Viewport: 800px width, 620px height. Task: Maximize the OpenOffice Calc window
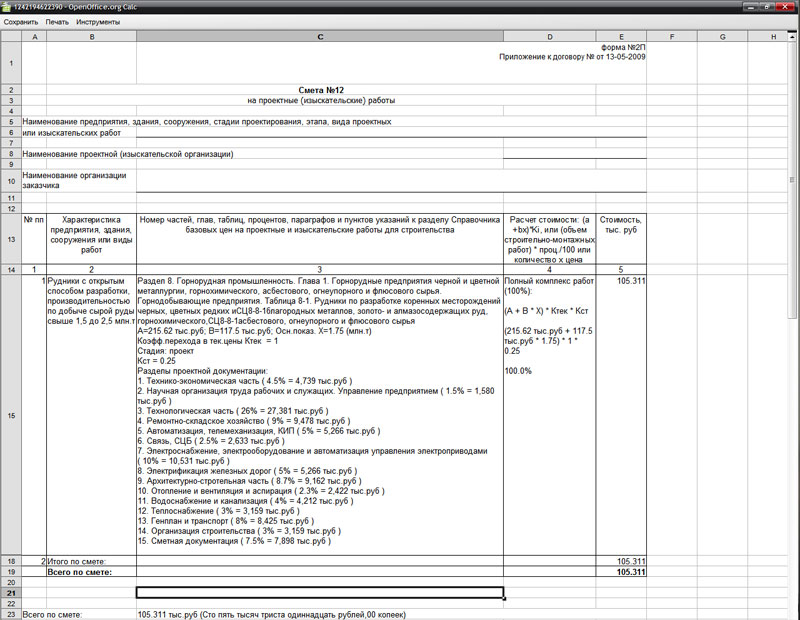pyautogui.click(x=767, y=7)
